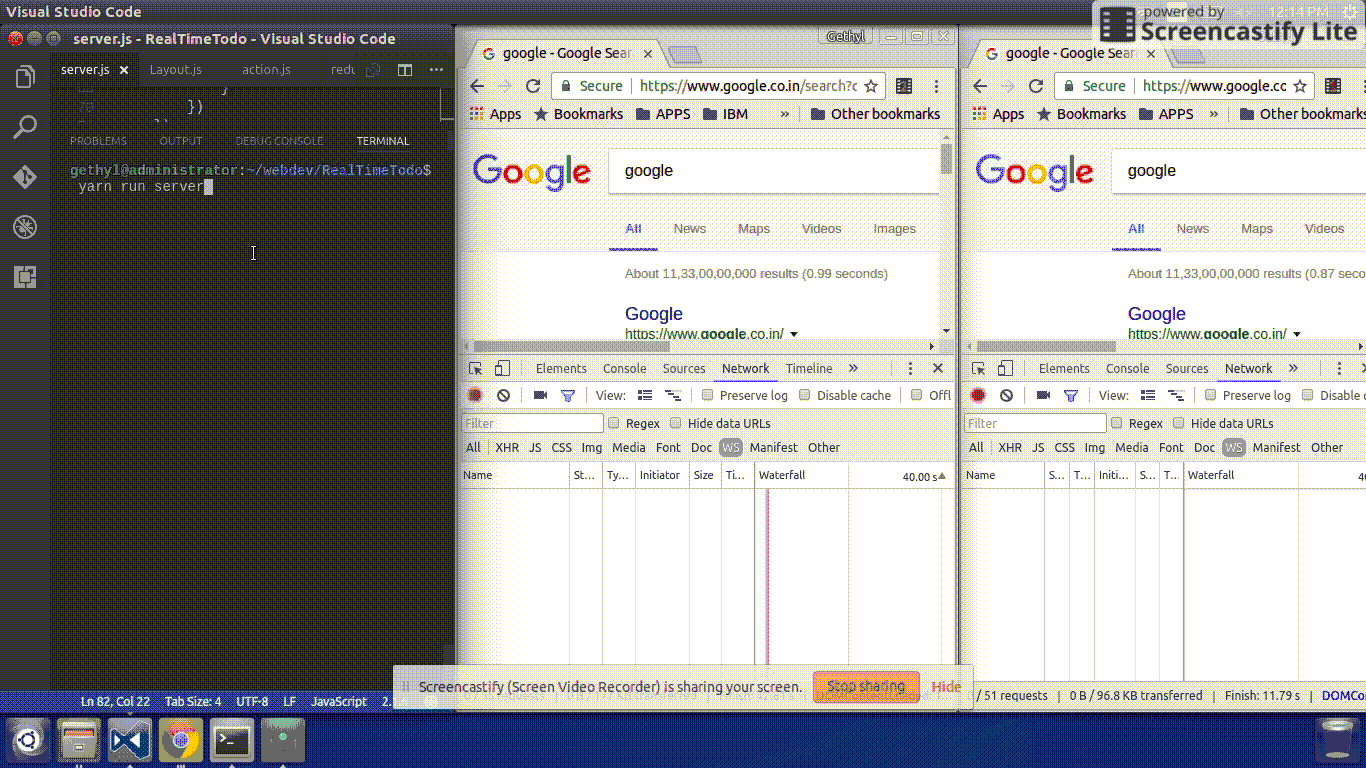
Task: Switch to the action.js editor tab
Action: [266, 70]
